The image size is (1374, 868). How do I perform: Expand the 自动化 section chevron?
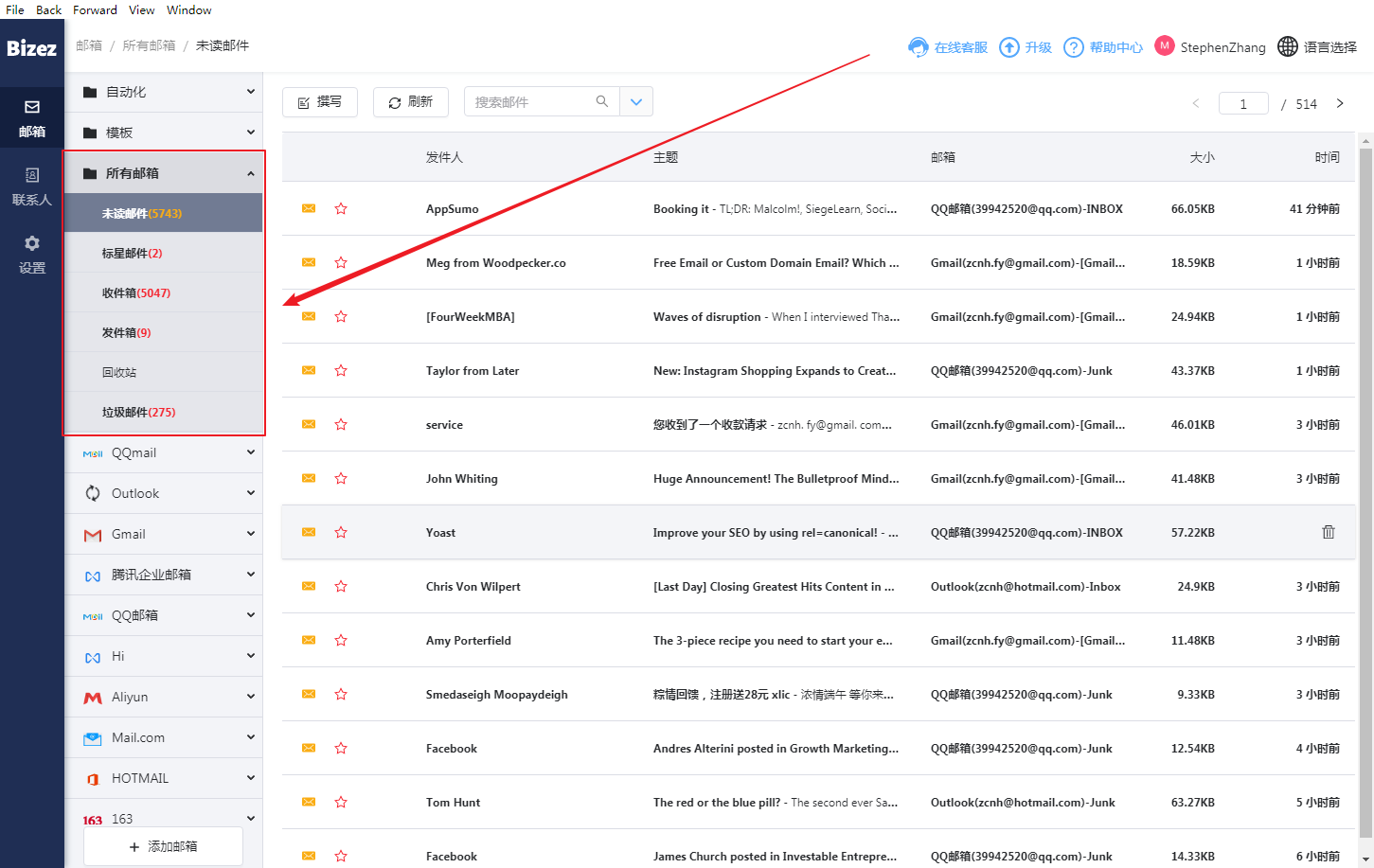[251, 91]
